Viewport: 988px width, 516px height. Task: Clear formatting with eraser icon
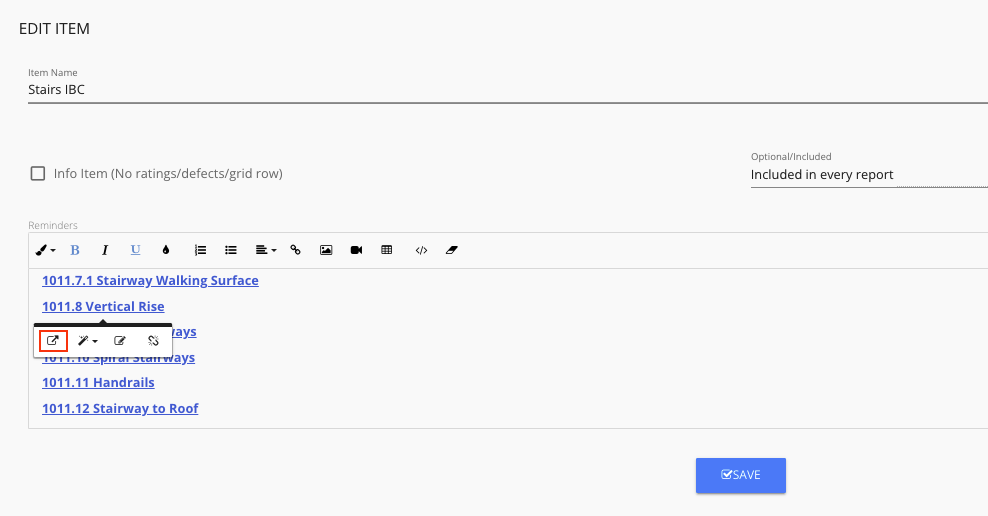pos(452,250)
